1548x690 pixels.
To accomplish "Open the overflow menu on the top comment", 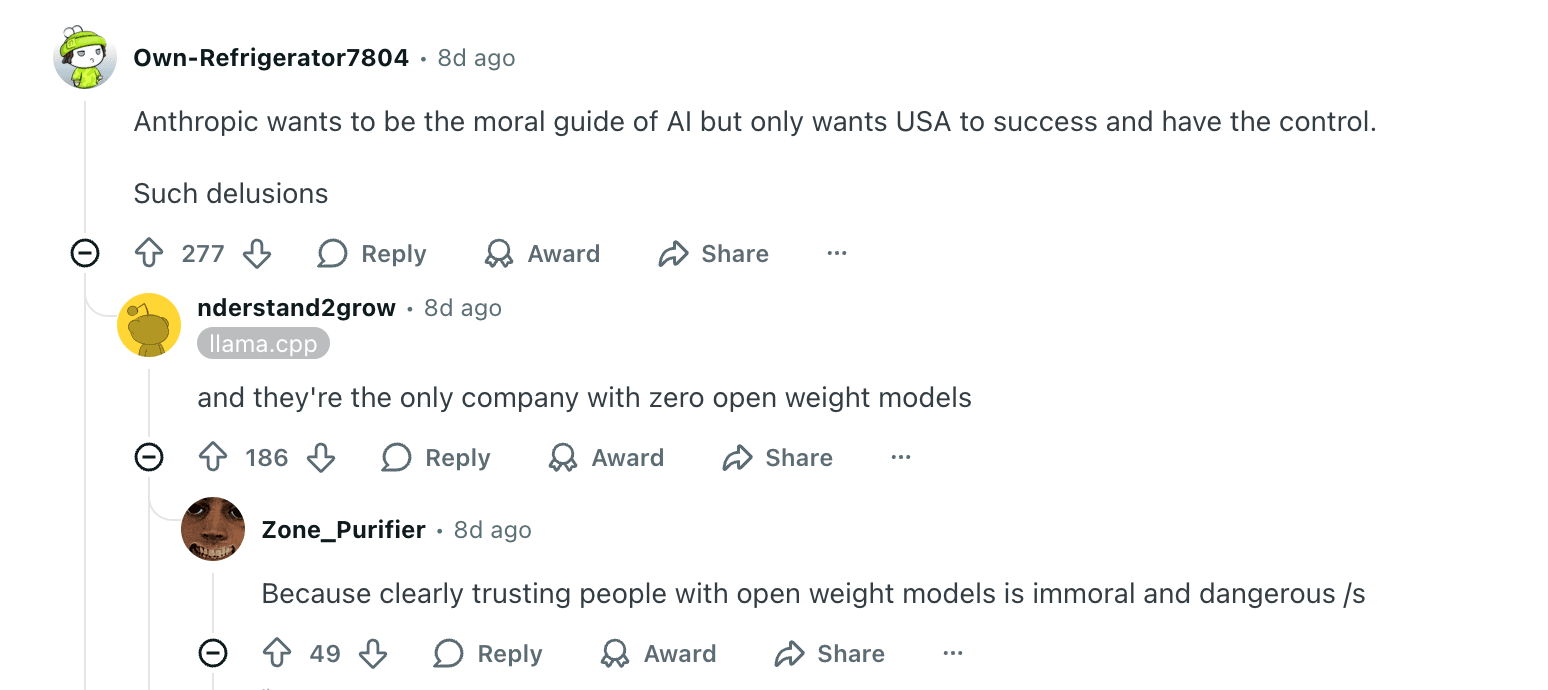I will (x=836, y=253).
